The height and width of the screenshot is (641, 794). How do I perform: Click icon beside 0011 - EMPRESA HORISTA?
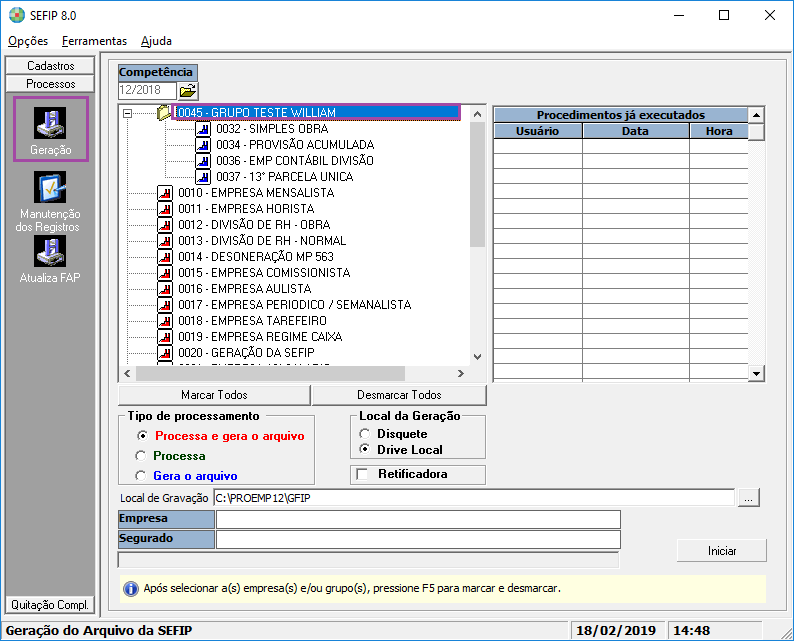click(165, 209)
